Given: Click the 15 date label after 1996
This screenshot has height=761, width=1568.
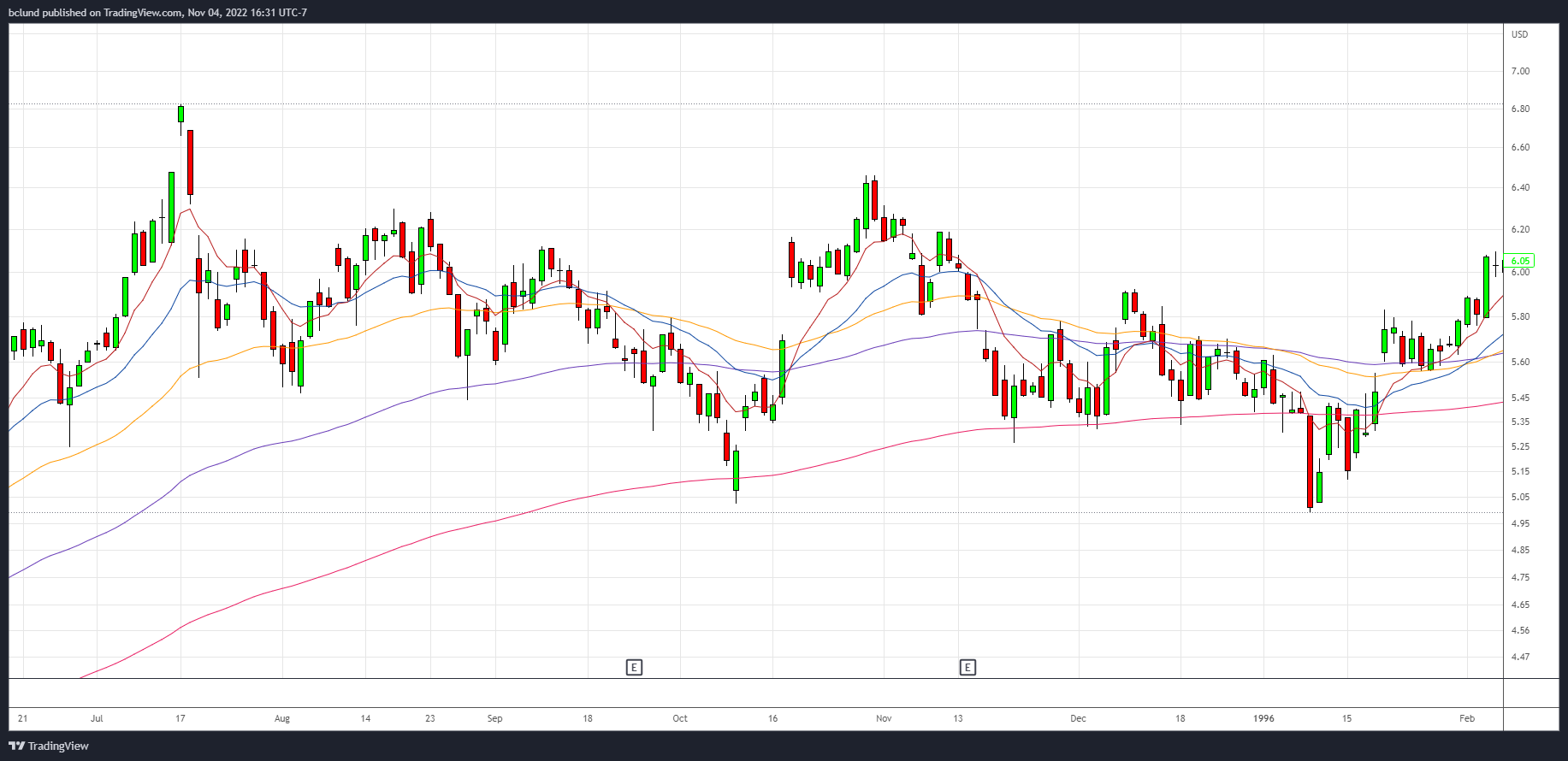Looking at the screenshot, I should tap(1346, 718).
